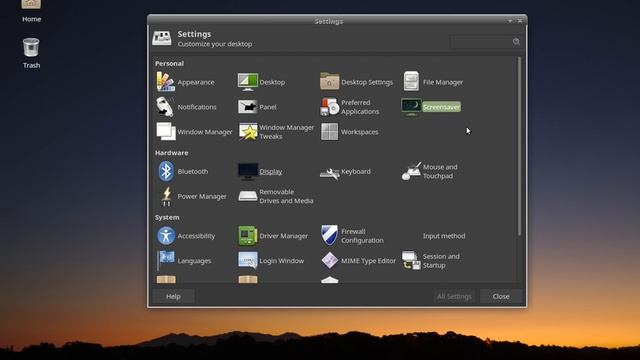Click the Settings header toolbox icon
This screenshot has height=360, width=640.
pyautogui.click(x=162, y=38)
